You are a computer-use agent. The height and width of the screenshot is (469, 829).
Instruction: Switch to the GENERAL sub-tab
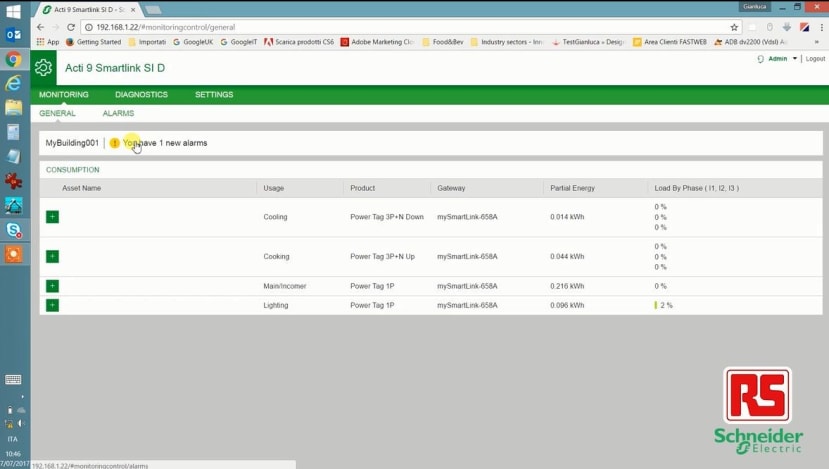tap(57, 113)
